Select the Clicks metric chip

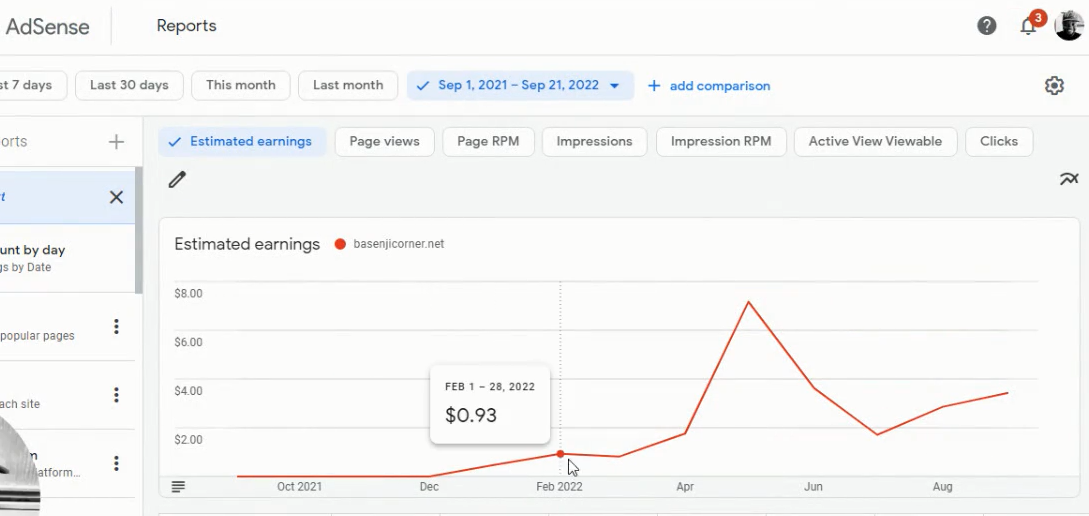pos(999,142)
